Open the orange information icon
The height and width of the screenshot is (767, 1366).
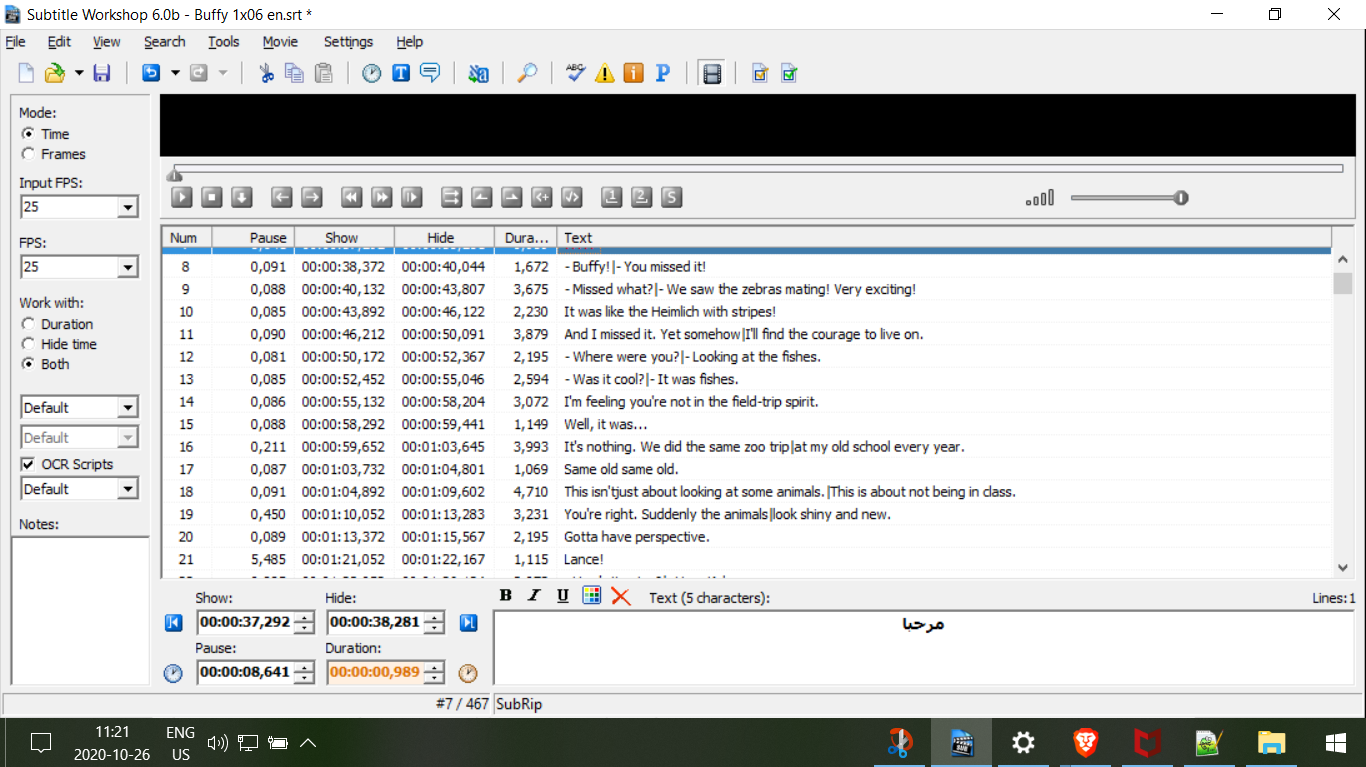click(x=633, y=73)
